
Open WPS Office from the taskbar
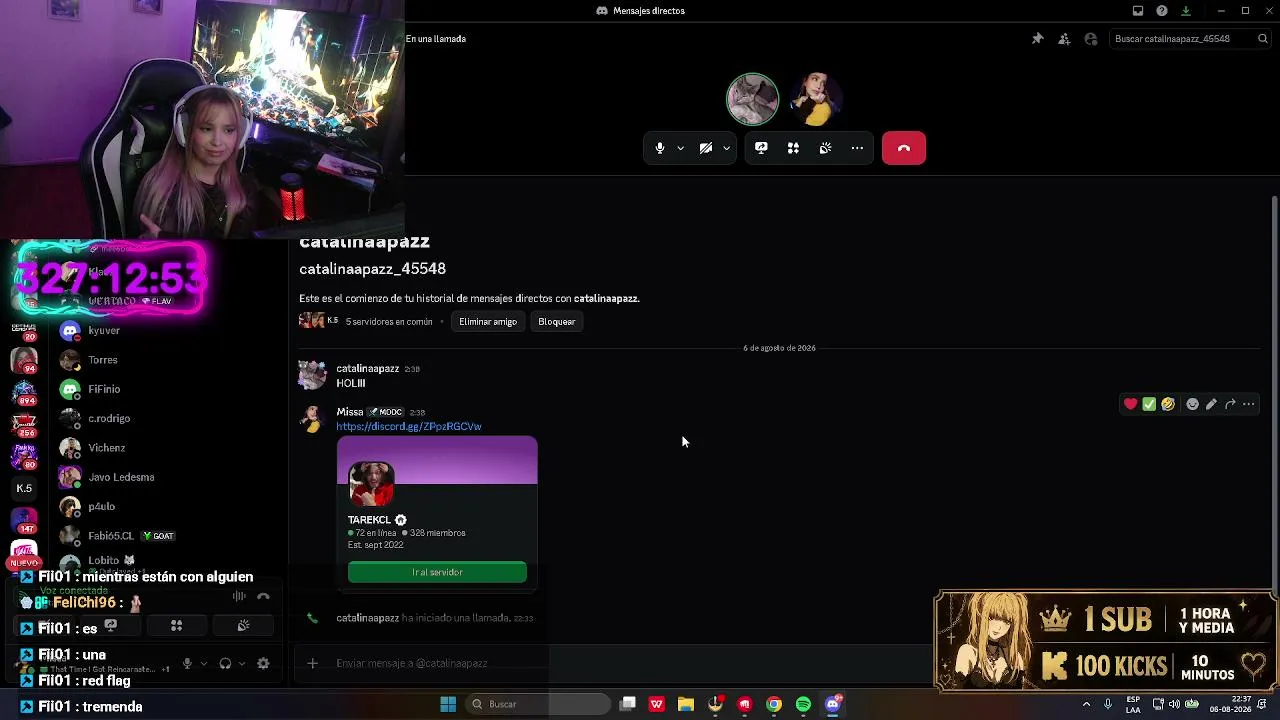click(656, 704)
